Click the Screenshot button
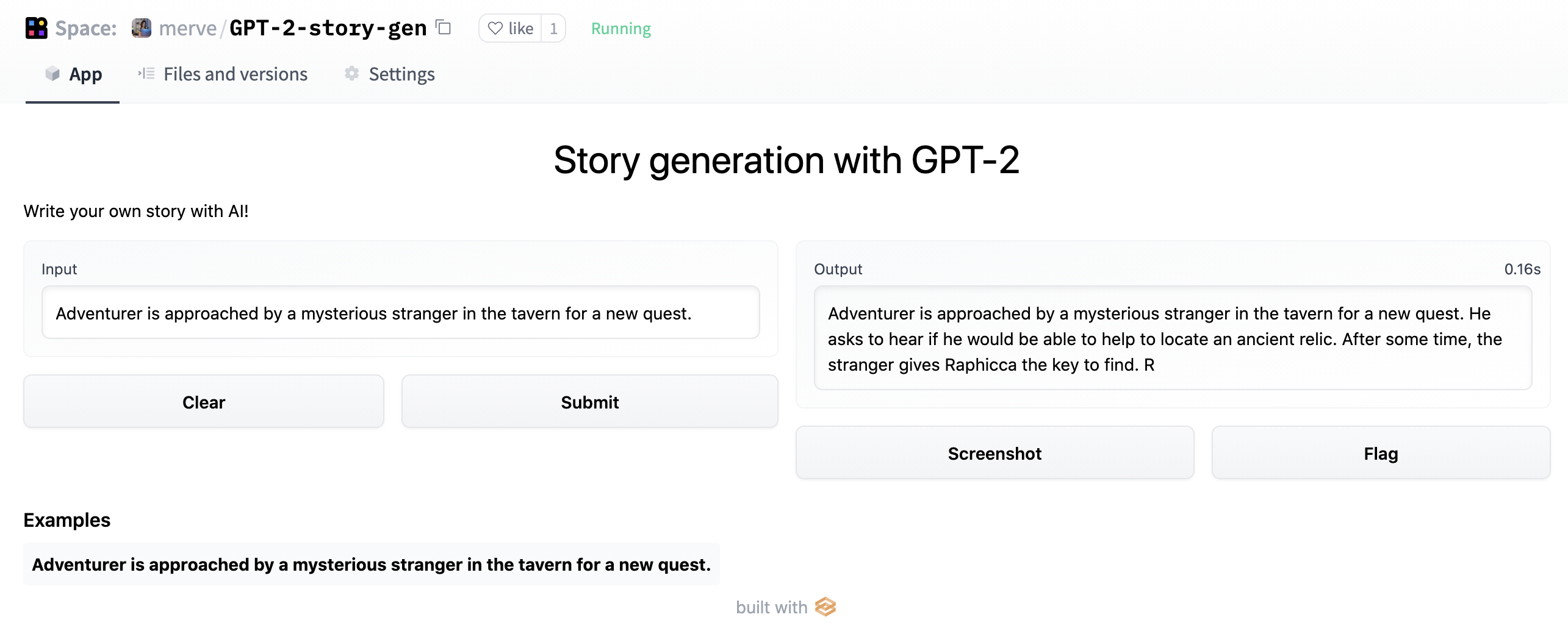 pos(994,453)
